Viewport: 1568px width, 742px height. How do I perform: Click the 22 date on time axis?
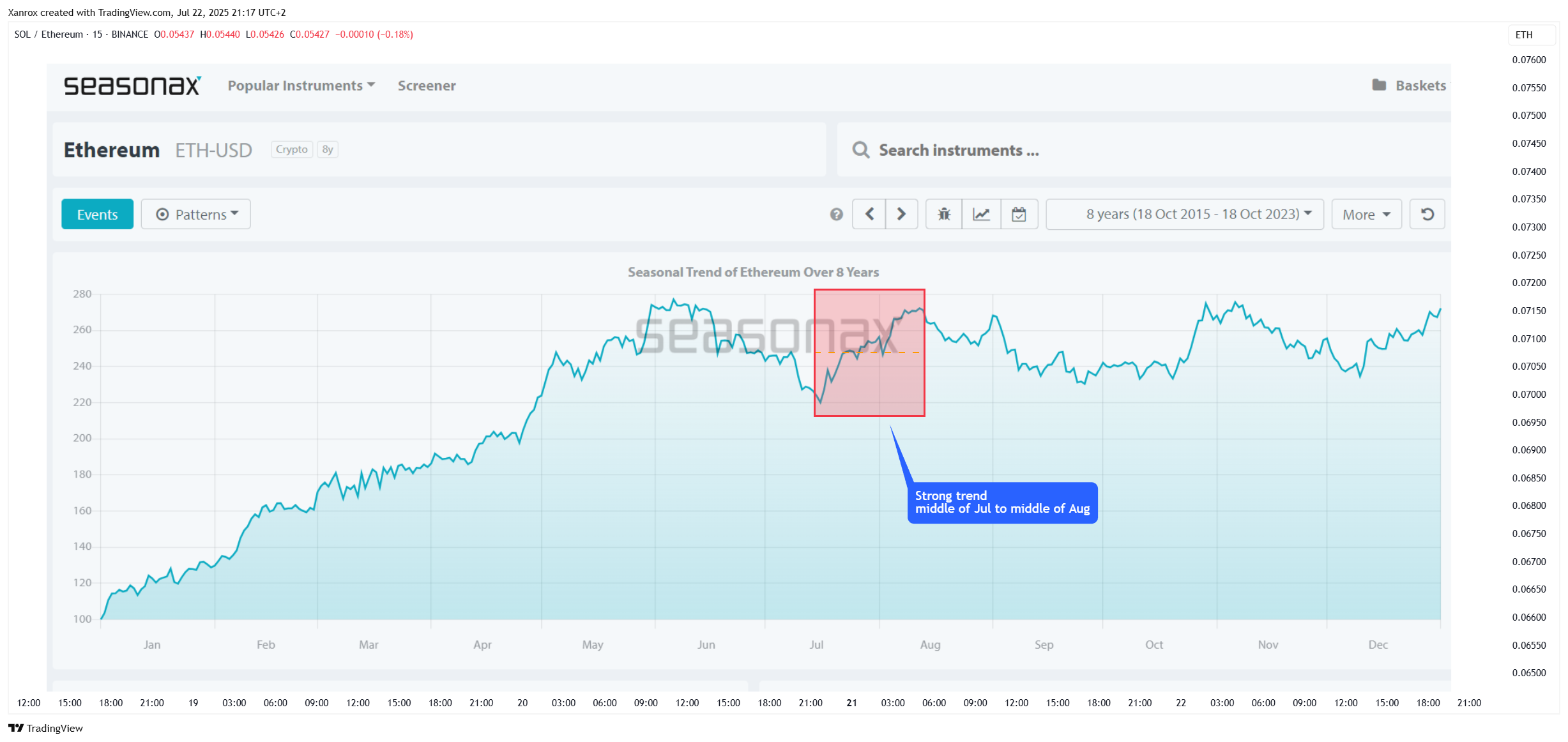point(1180,703)
